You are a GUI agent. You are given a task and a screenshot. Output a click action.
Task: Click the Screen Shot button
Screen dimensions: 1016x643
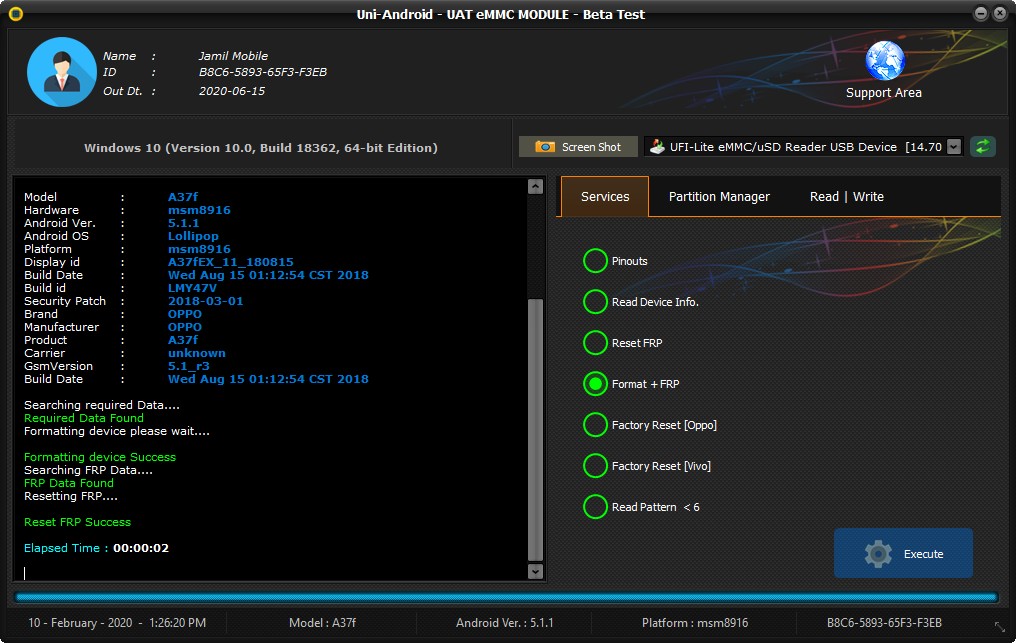(577, 147)
